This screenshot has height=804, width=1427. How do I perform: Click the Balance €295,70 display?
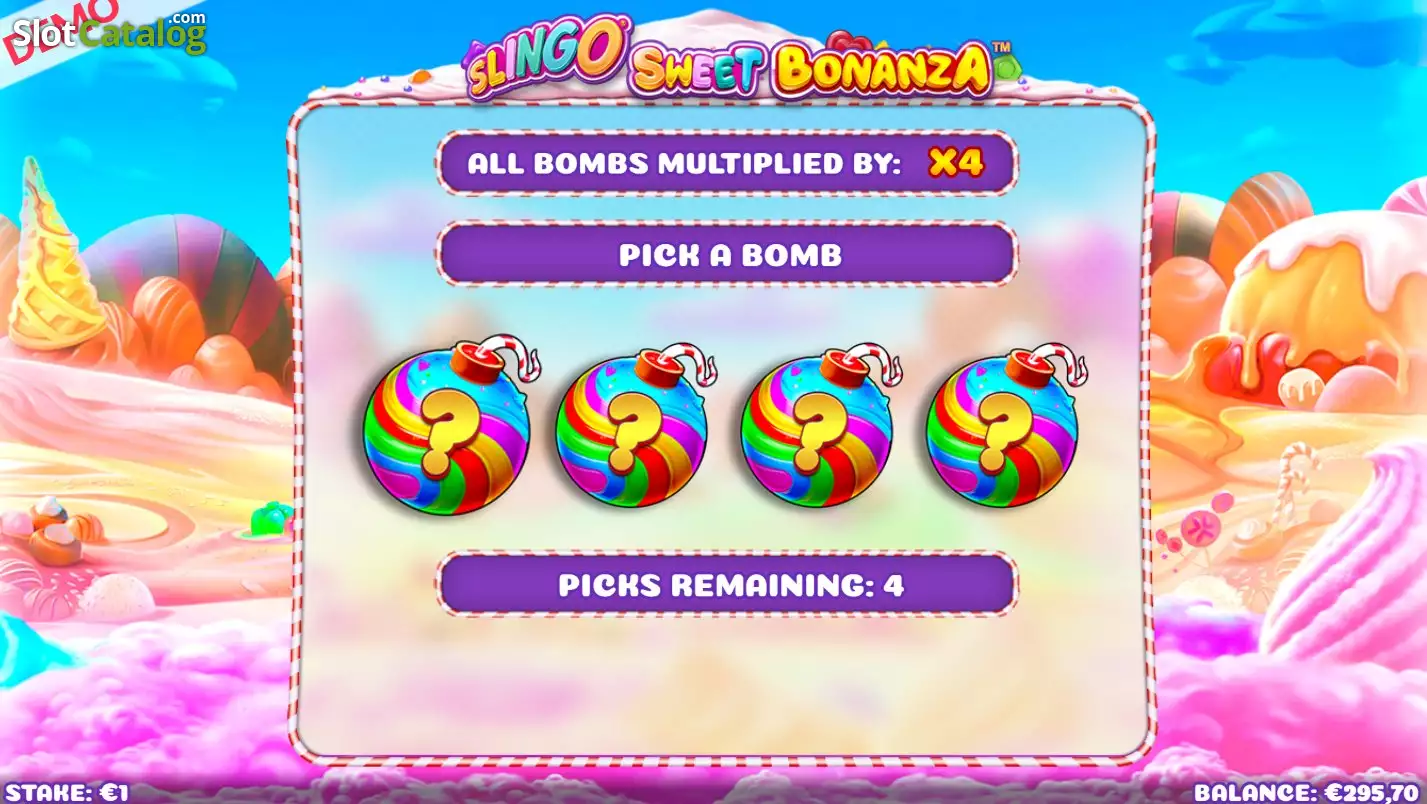(1308, 792)
